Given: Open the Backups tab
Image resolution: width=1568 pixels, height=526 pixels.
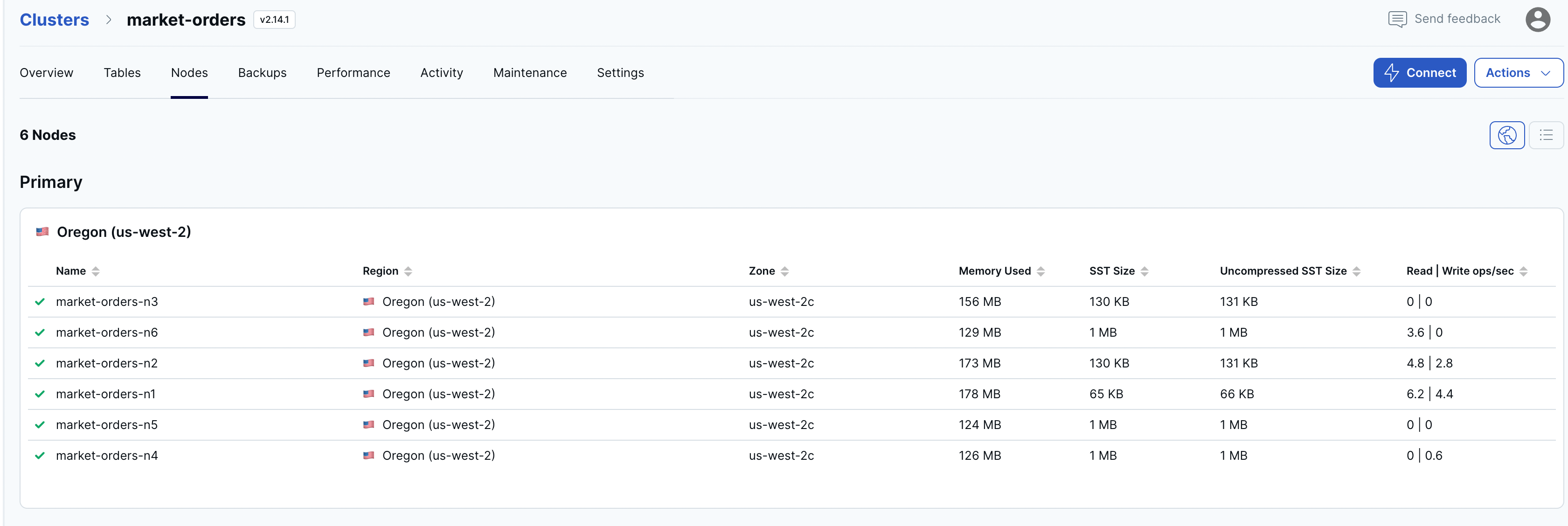Looking at the screenshot, I should click(x=263, y=72).
